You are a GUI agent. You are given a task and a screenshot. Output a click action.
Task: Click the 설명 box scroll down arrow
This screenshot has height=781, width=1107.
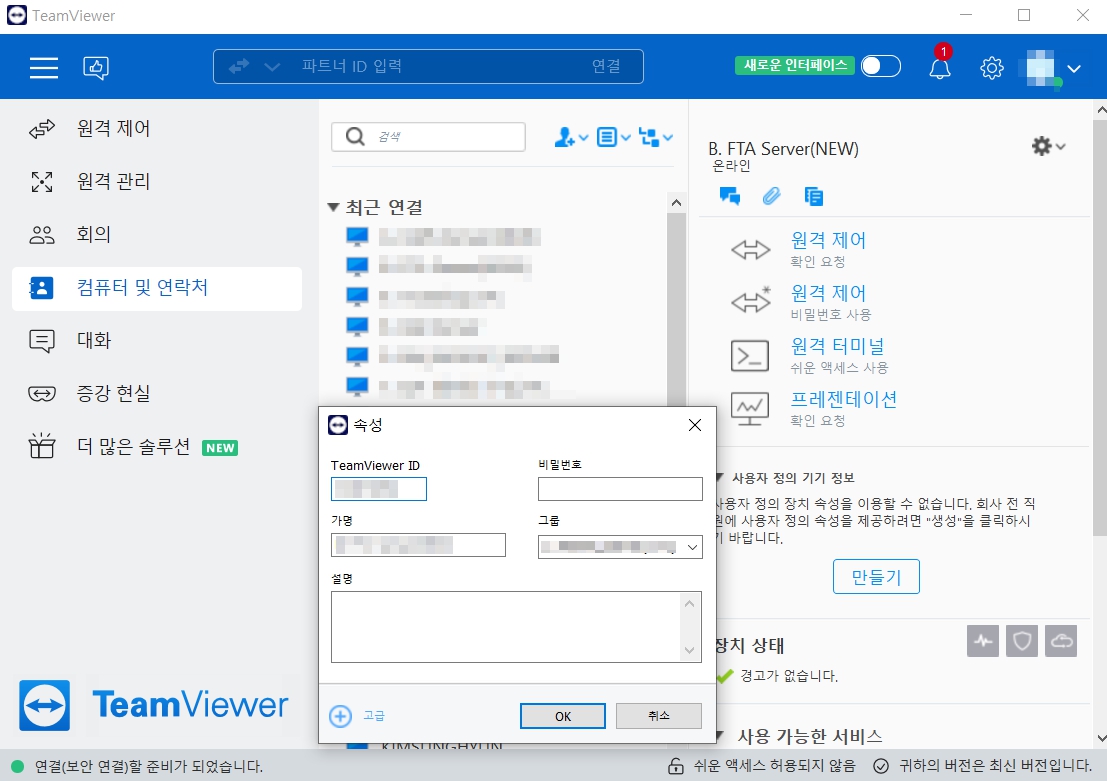pos(690,650)
